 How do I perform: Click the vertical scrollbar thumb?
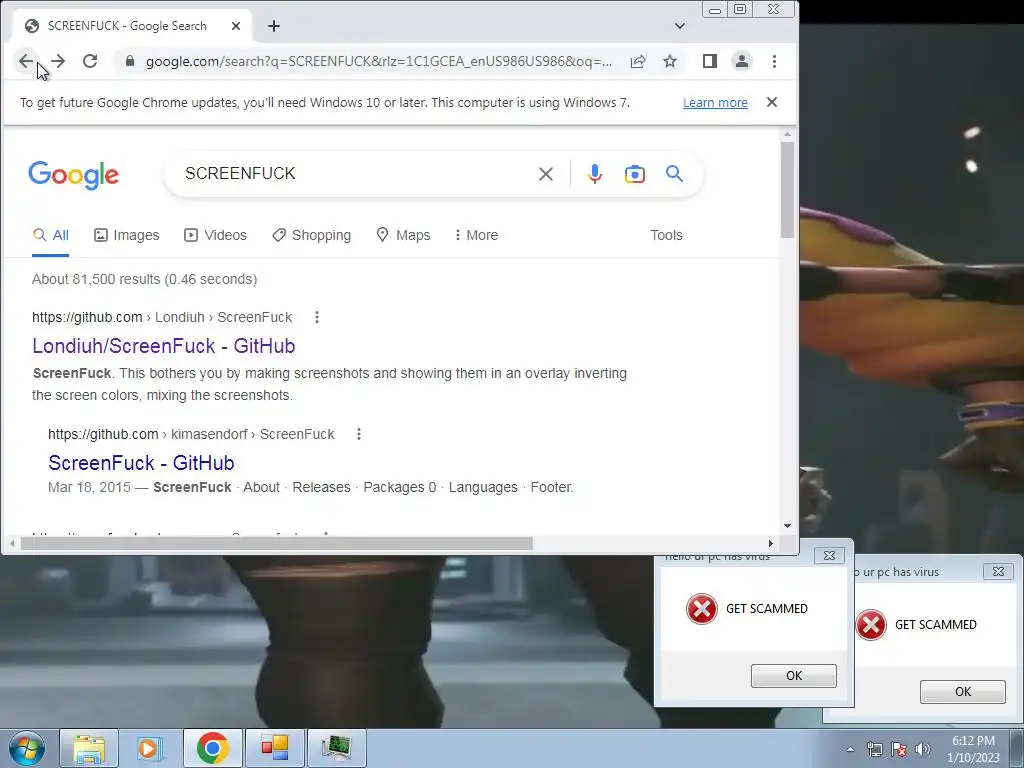tap(787, 190)
